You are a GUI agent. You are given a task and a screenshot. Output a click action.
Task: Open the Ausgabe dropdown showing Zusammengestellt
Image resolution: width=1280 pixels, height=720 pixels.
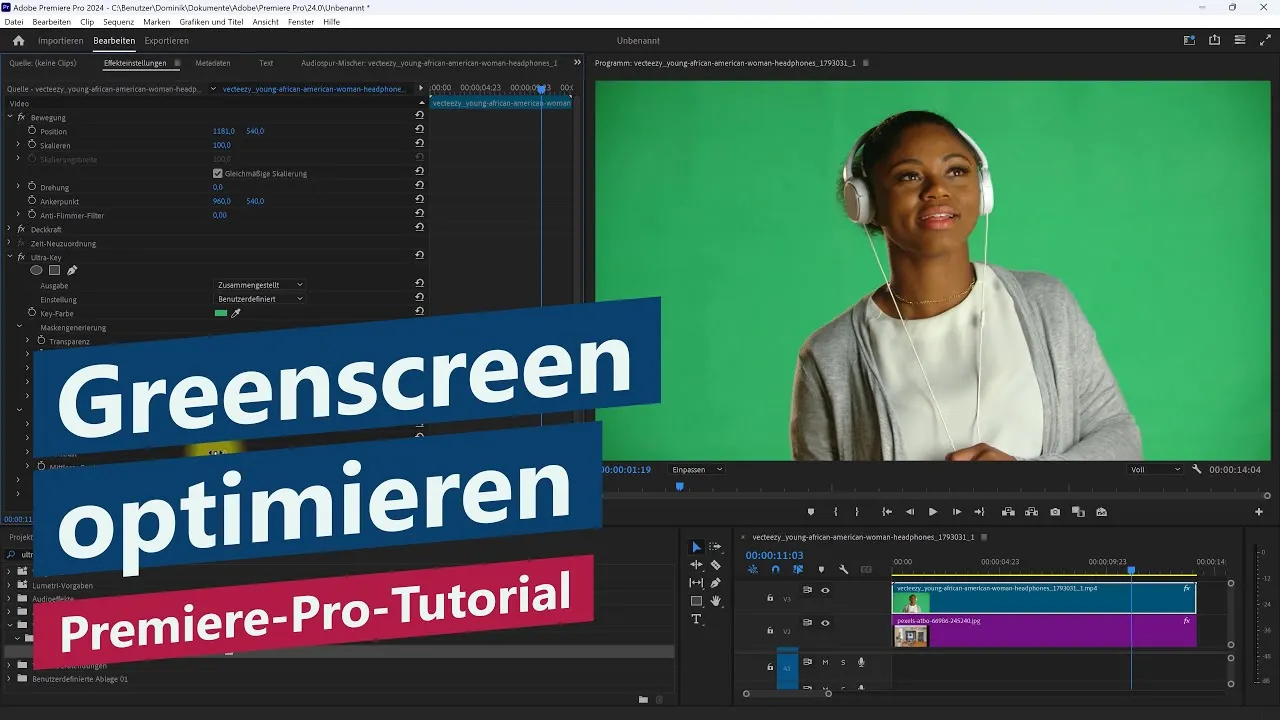pyautogui.click(x=258, y=285)
